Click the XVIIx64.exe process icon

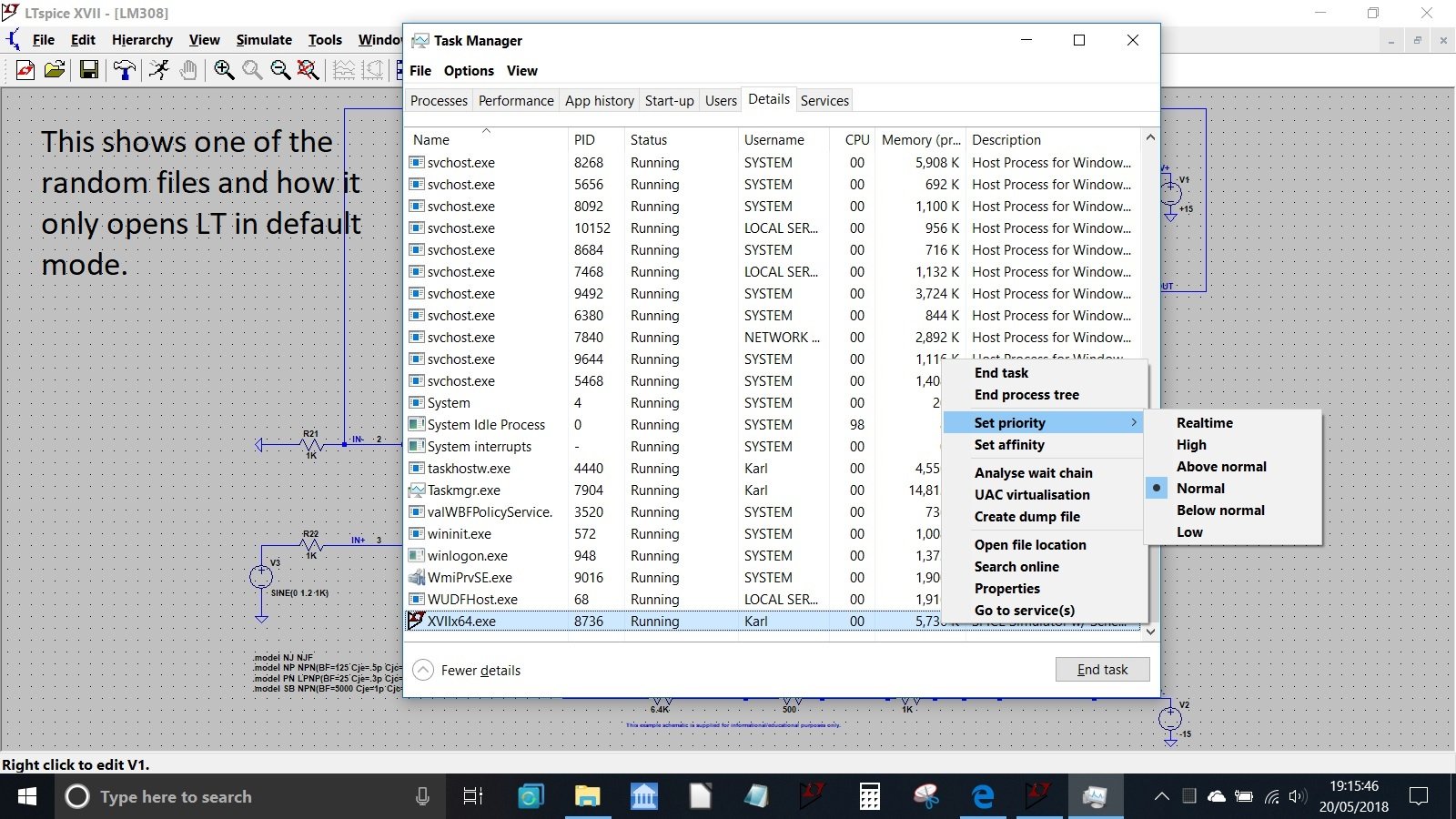[417, 621]
